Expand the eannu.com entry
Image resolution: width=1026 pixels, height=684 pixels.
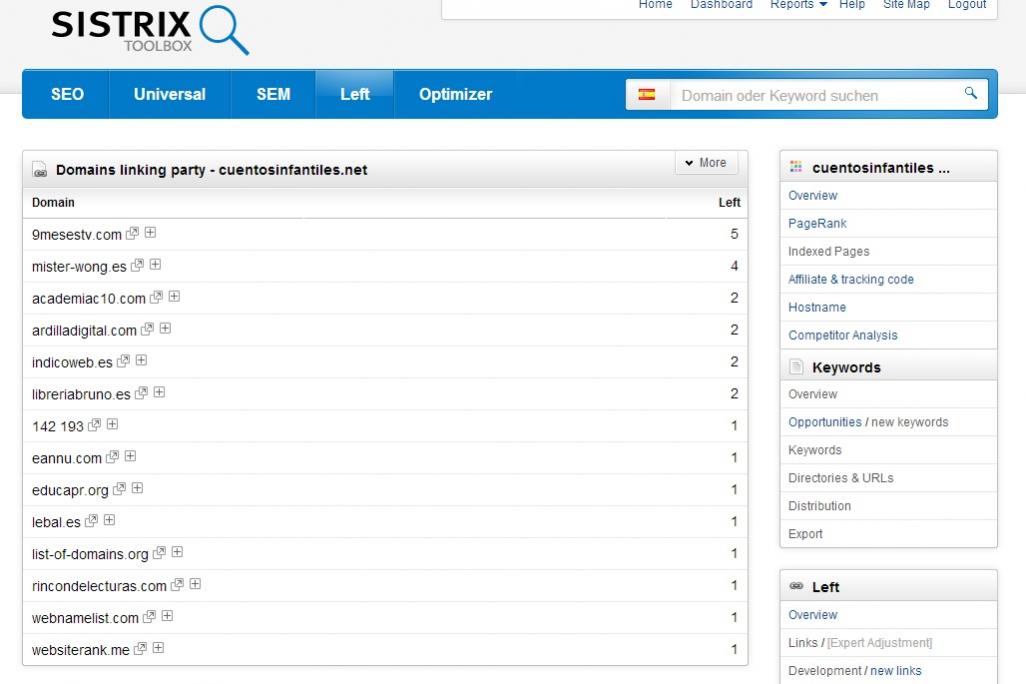tap(130, 457)
